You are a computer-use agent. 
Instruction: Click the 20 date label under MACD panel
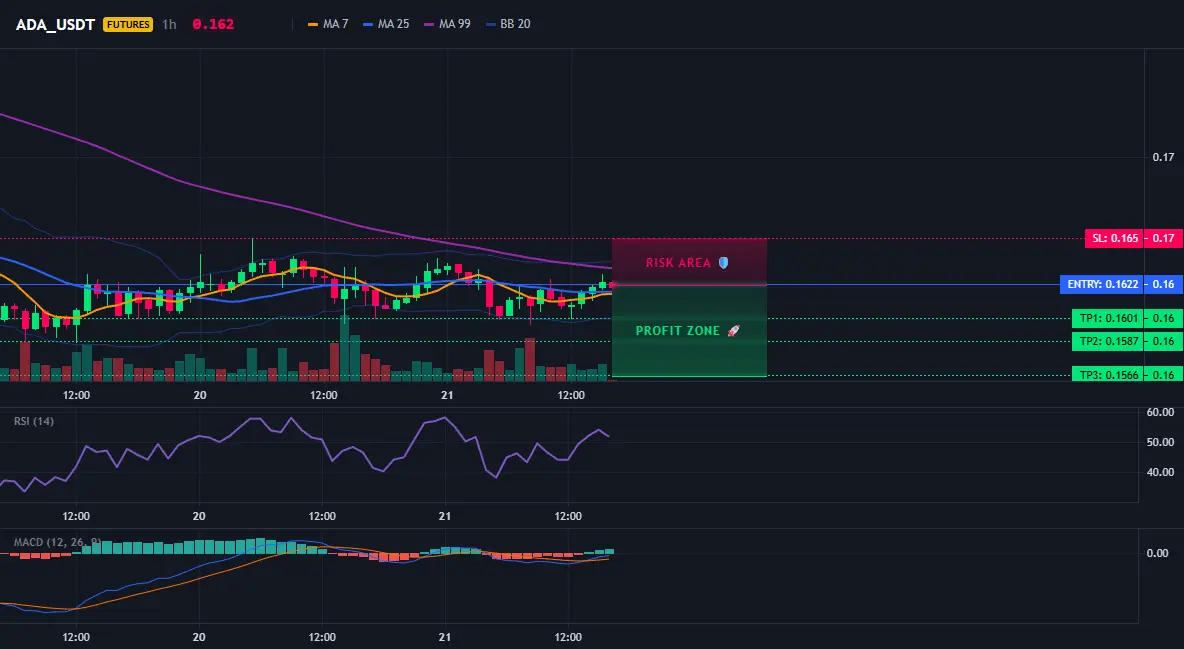[x=199, y=637]
